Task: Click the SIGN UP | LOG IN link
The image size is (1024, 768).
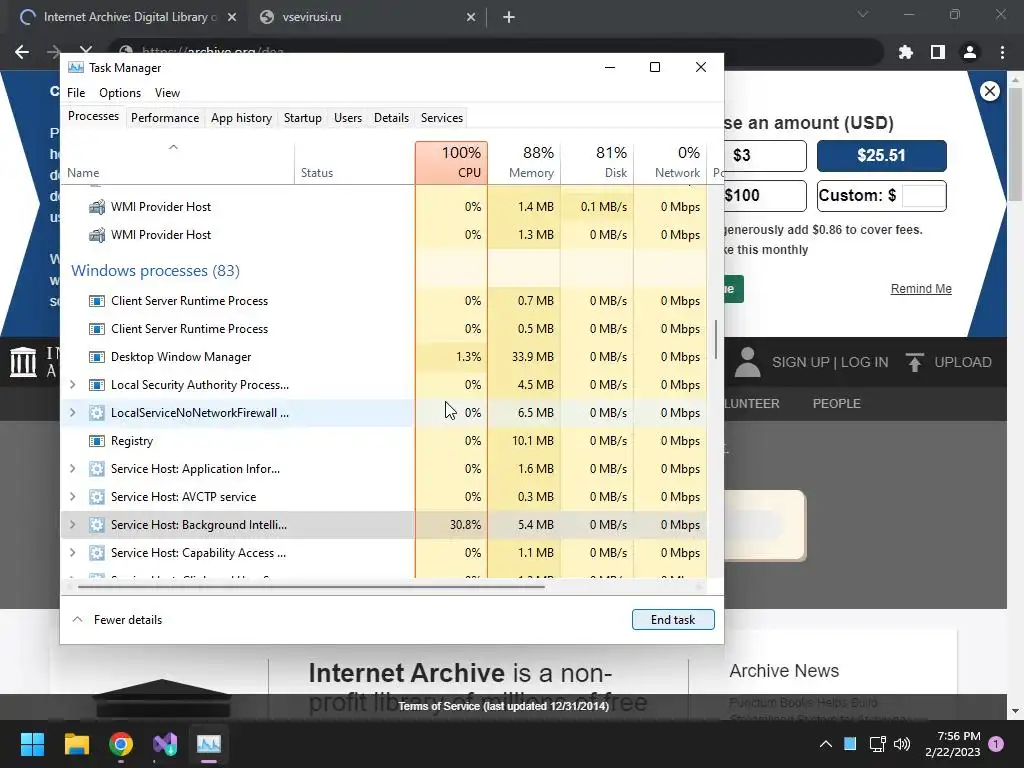Action: tap(829, 362)
